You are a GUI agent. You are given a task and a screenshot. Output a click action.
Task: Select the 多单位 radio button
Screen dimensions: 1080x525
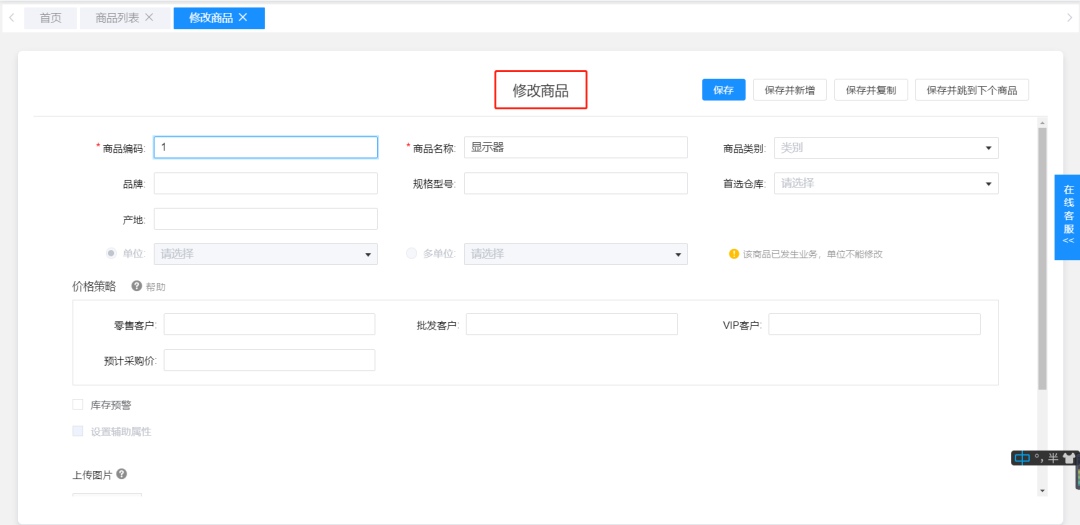pyautogui.click(x=411, y=254)
